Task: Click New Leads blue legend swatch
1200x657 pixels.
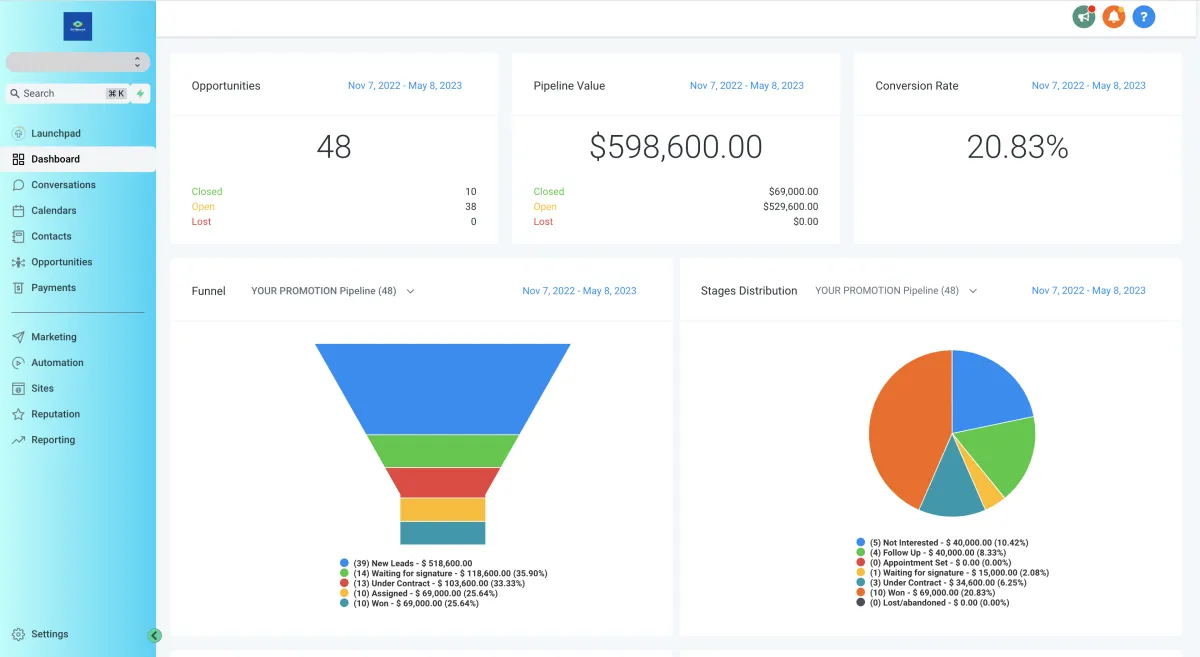Action: [x=345, y=564]
